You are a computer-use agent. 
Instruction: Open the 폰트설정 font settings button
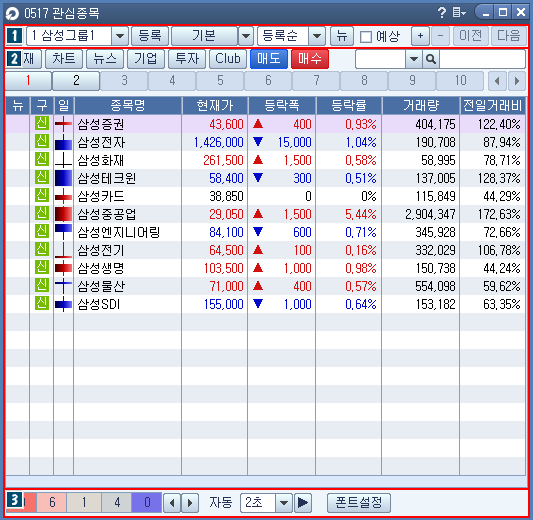(359, 503)
